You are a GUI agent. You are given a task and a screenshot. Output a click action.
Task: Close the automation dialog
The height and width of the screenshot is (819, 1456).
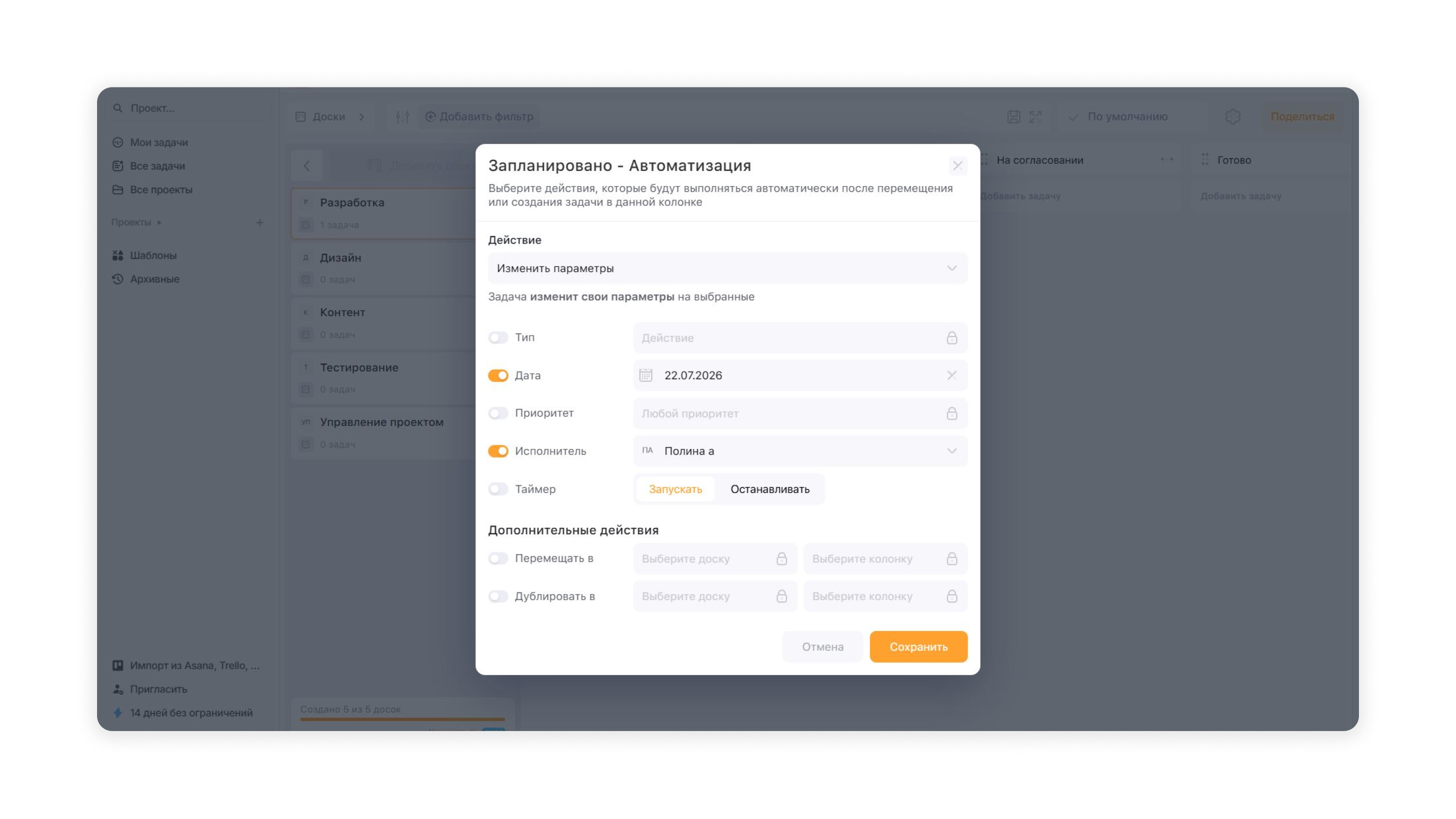coord(958,166)
